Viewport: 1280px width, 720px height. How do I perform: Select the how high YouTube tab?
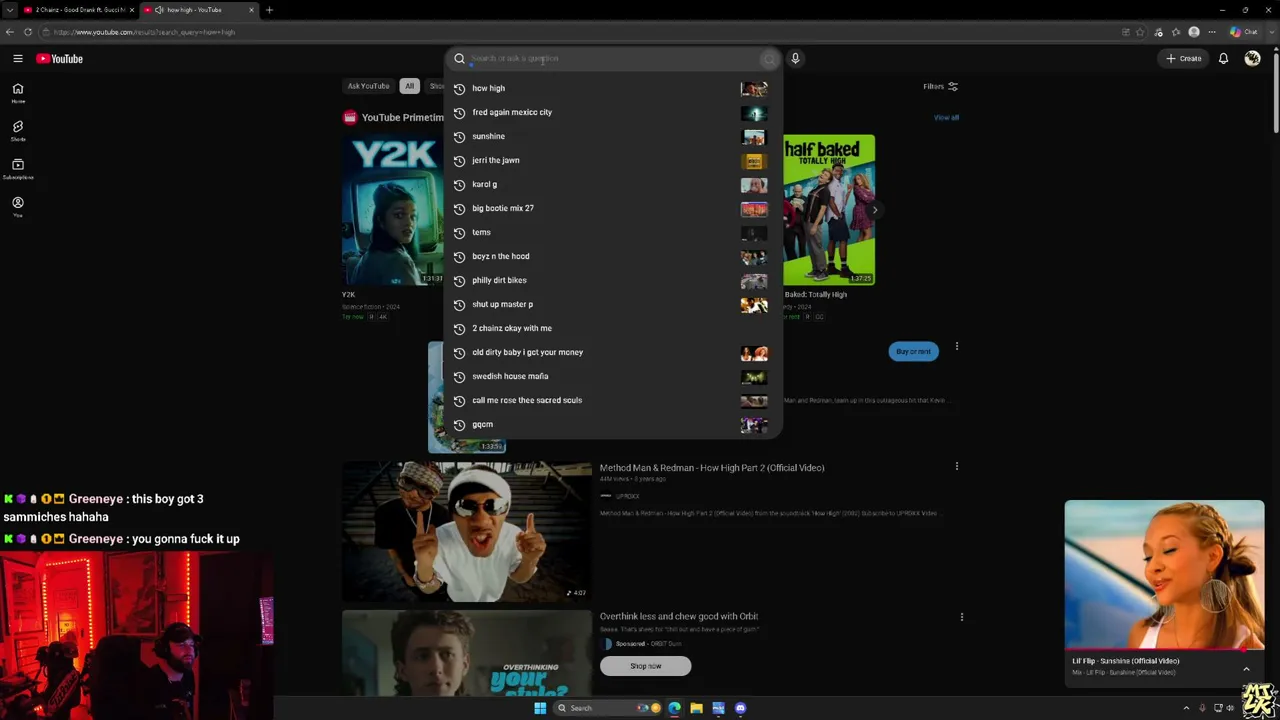(197, 10)
